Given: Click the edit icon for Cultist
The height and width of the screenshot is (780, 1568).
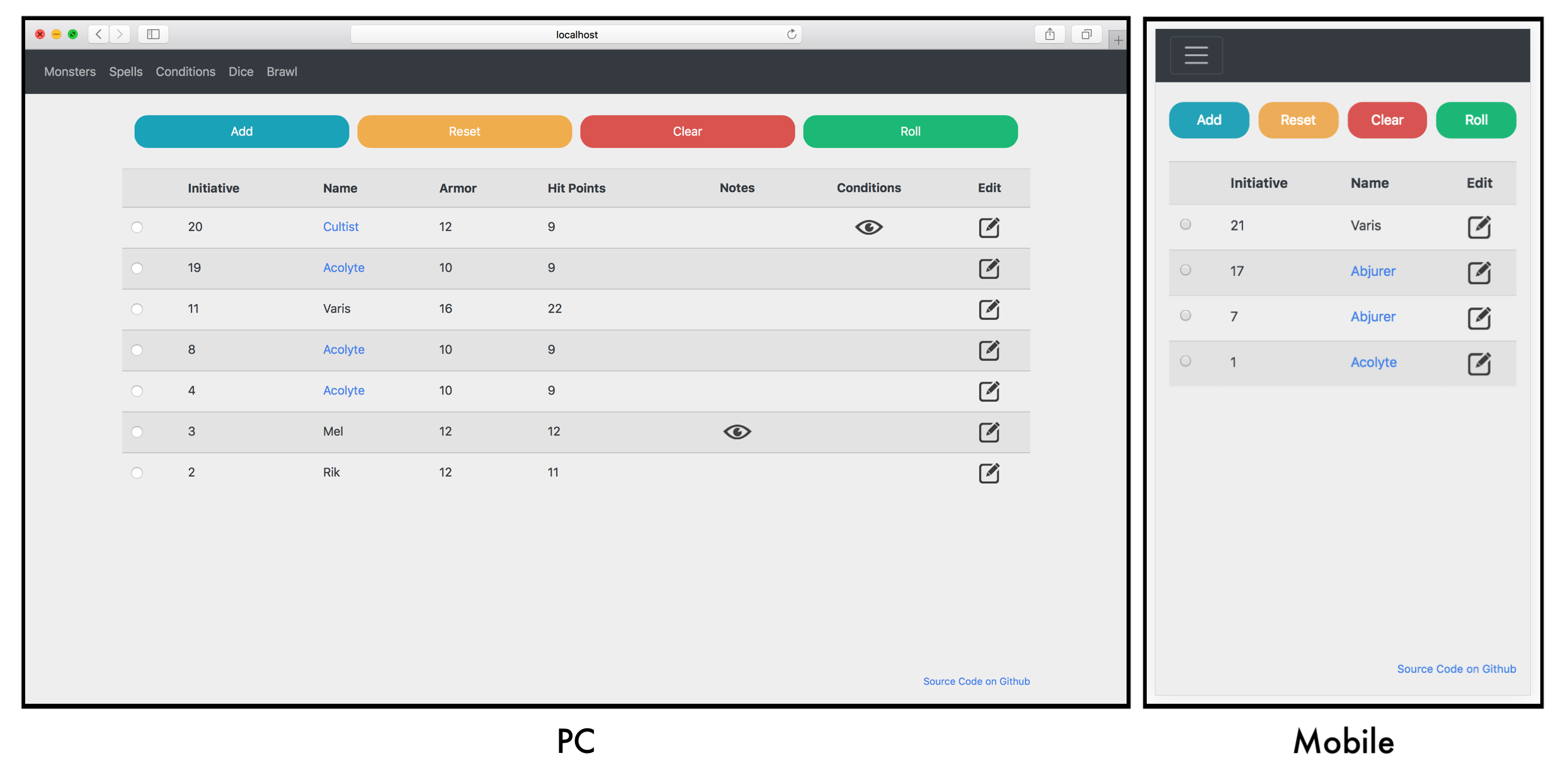Looking at the screenshot, I should [989, 226].
